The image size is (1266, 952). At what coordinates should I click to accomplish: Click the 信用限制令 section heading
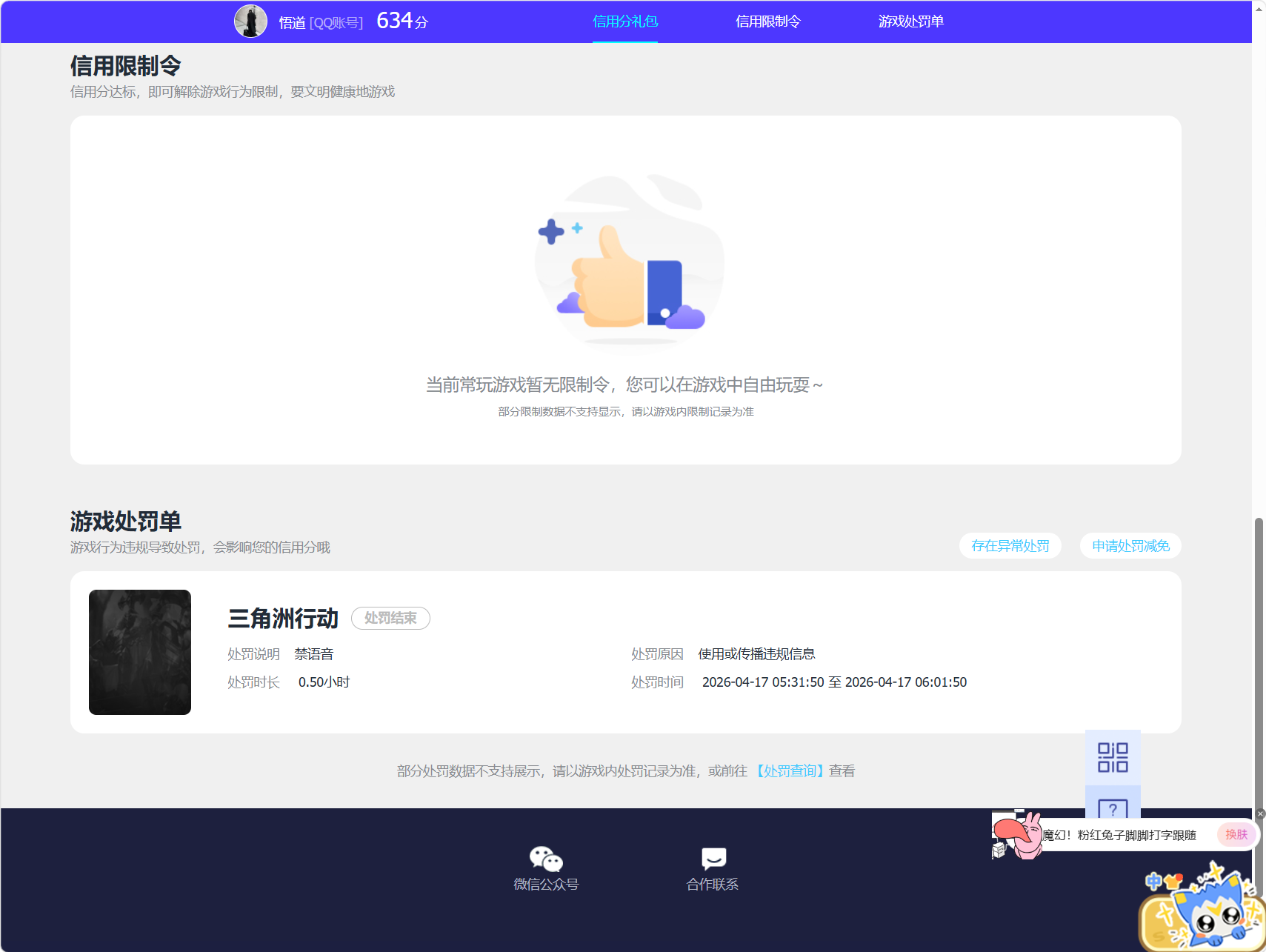coord(126,66)
